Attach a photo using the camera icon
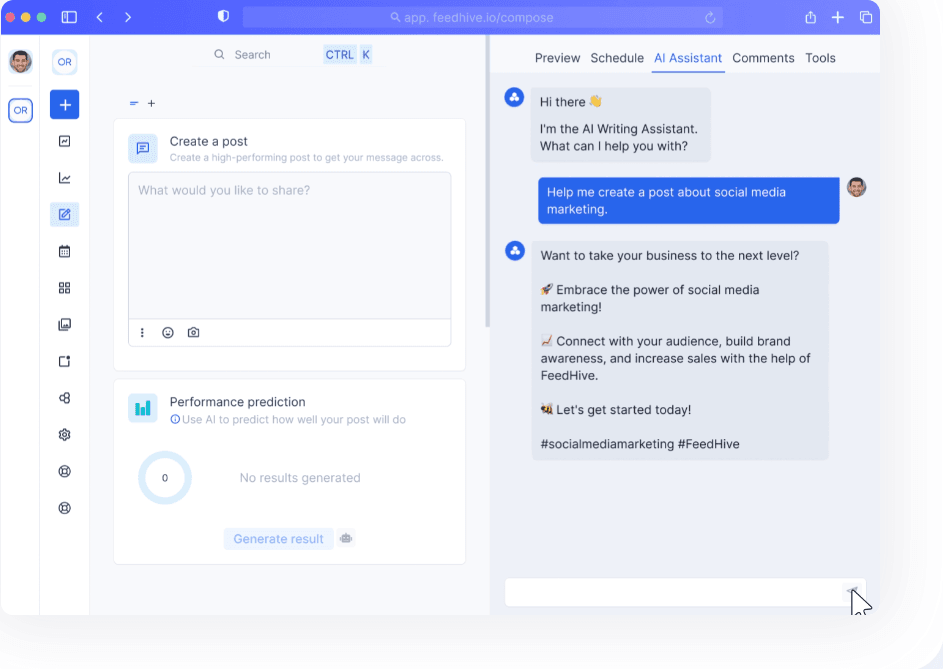The width and height of the screenshot is (943, 669). click(x=192, y=332)
